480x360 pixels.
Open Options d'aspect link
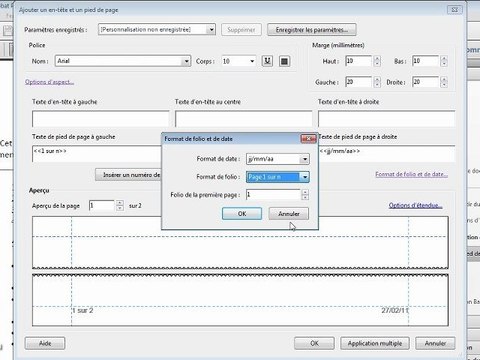49,82
